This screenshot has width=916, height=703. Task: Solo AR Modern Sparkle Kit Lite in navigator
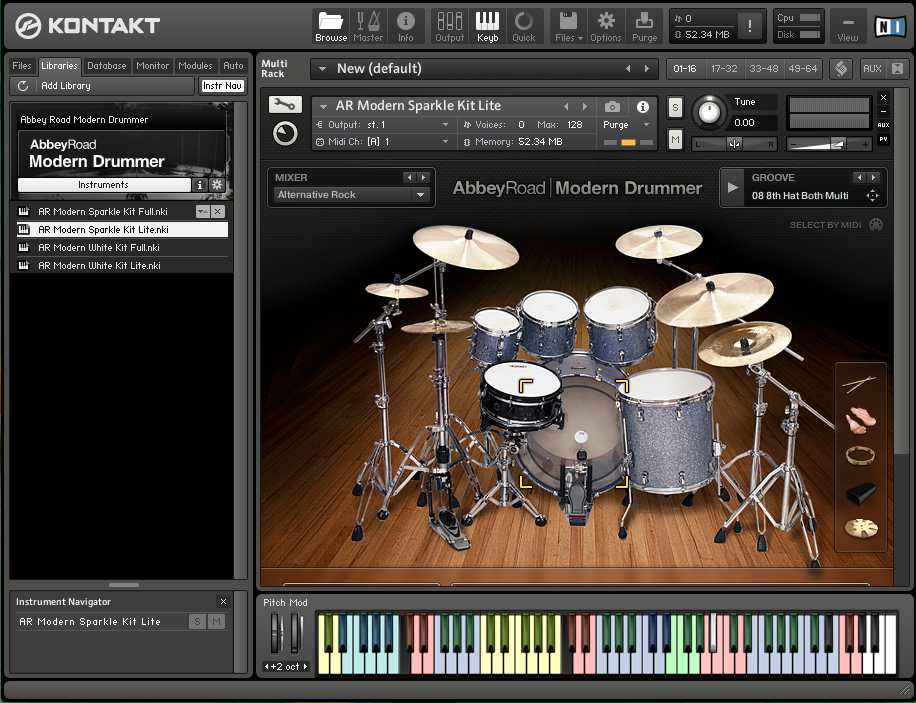click(197, 621)
